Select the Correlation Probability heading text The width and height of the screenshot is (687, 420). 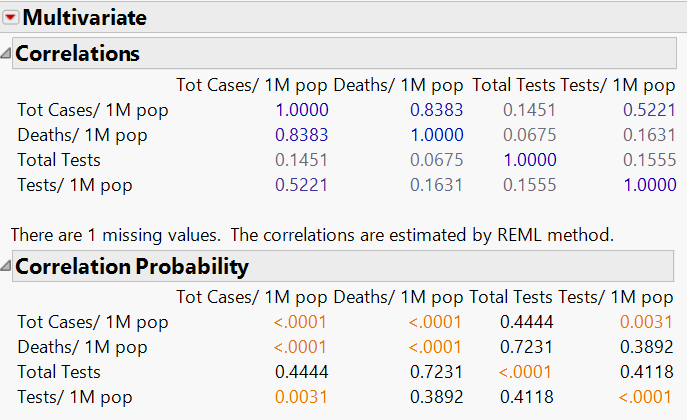click(131, 266)
